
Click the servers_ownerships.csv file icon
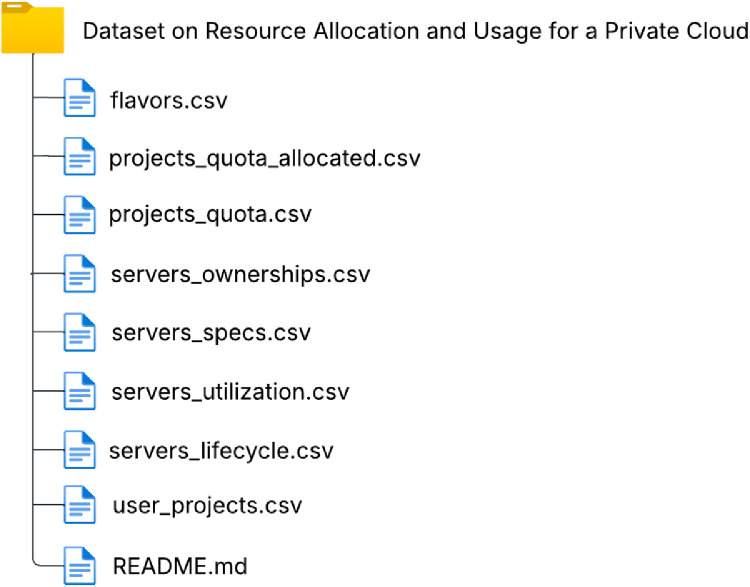(x=79, y=274)
